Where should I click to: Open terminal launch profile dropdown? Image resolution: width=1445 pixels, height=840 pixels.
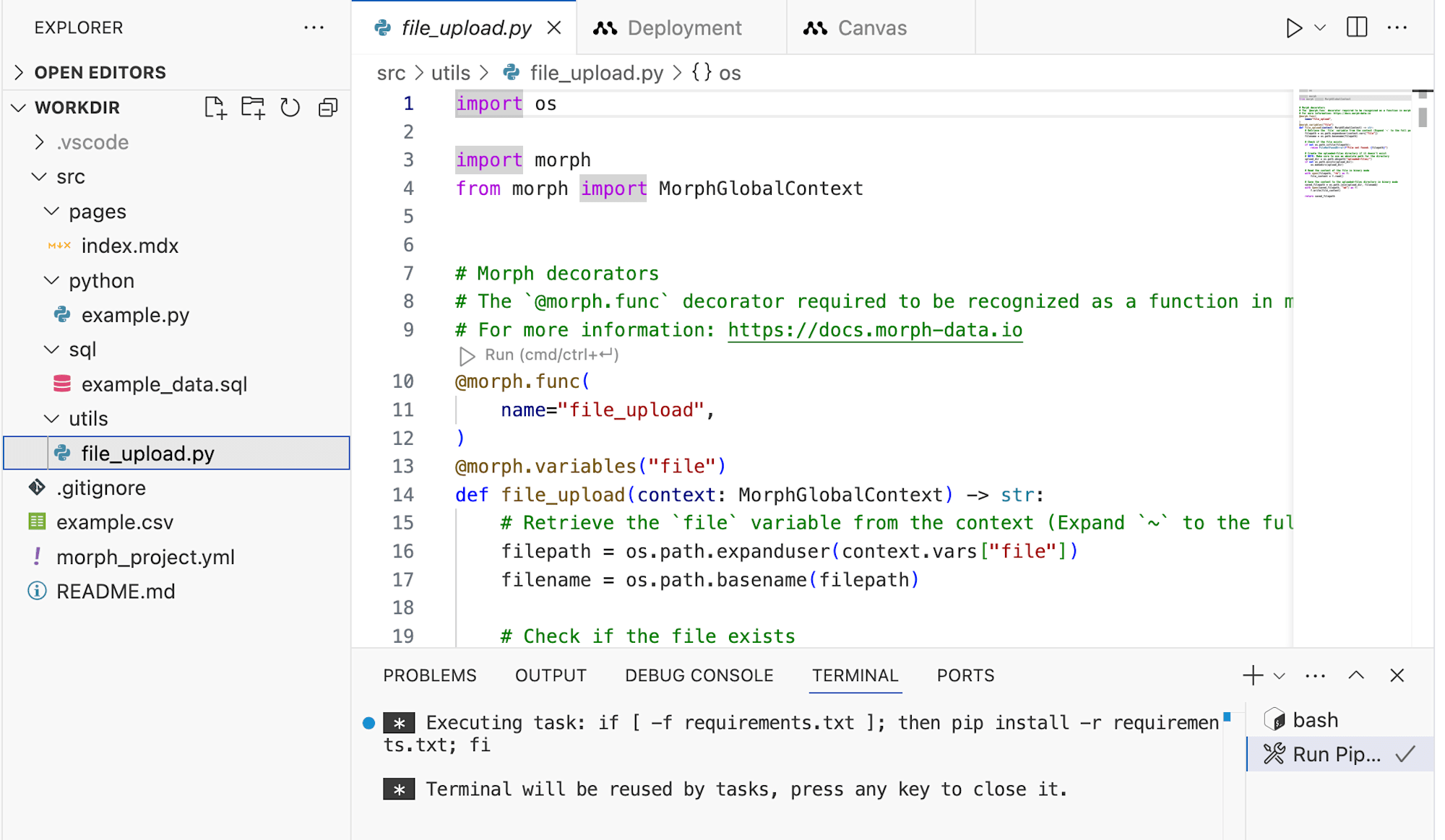point(1280,676)
